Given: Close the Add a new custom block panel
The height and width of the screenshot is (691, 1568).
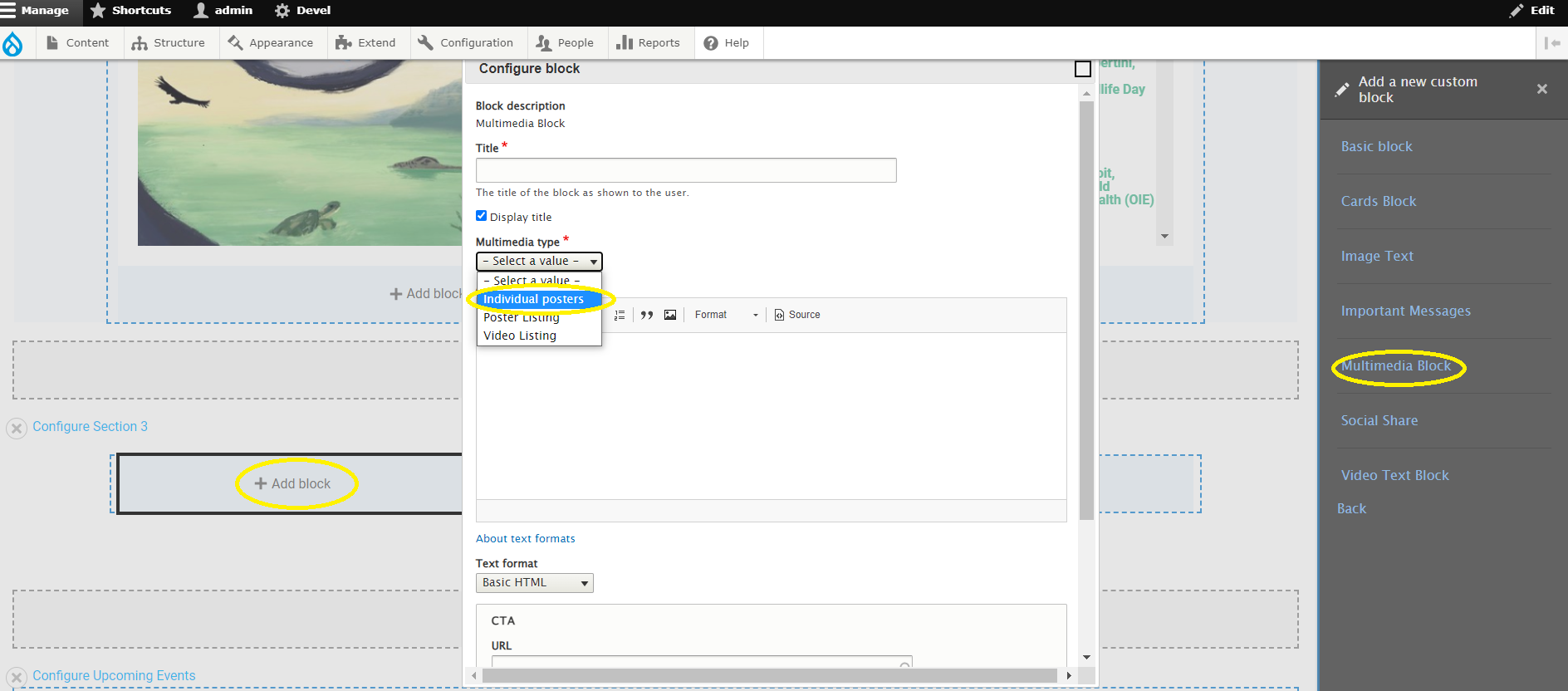Looking at the screenshot, I should pos(1542,89).
